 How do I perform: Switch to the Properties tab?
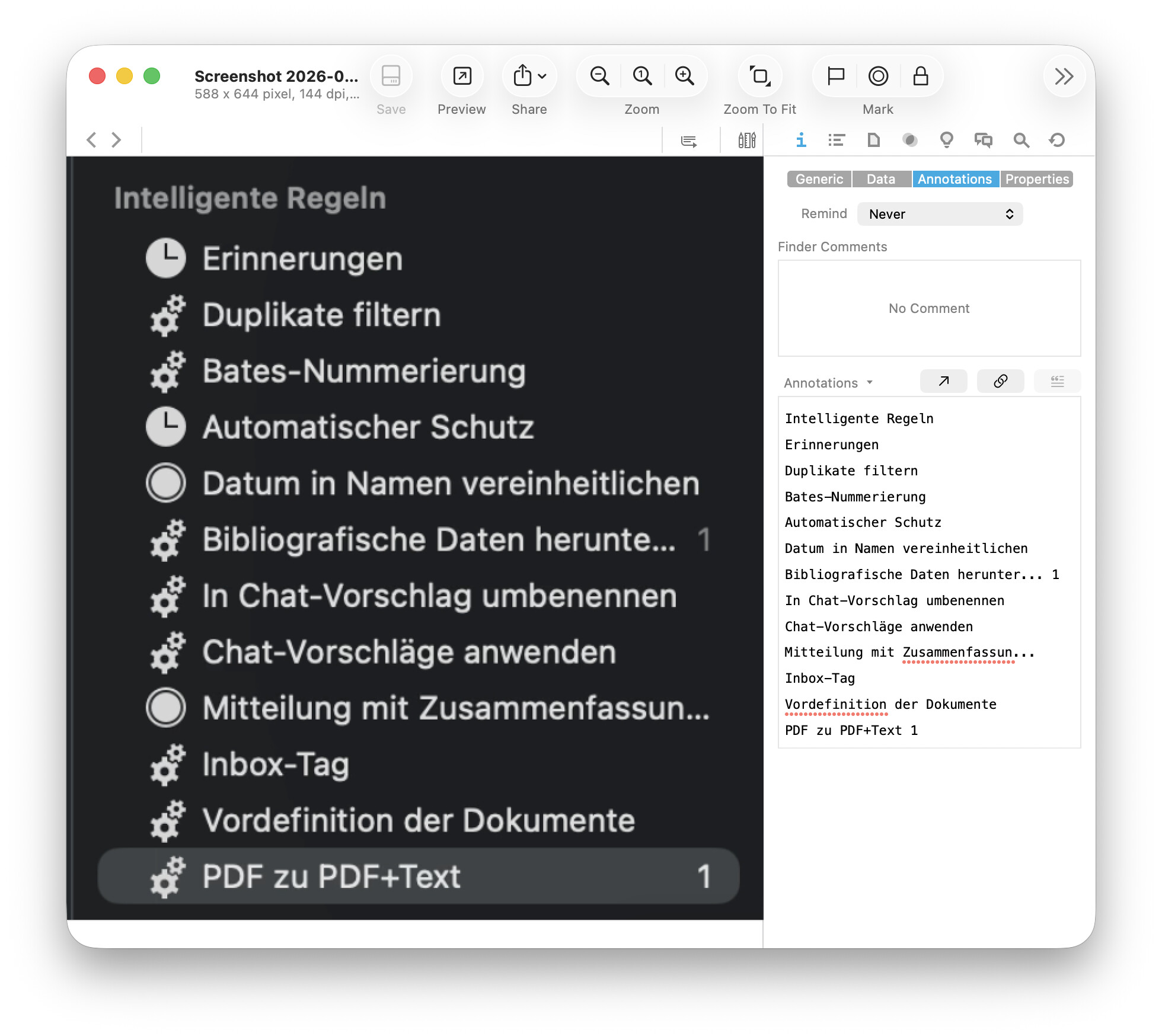point(1037,179)
